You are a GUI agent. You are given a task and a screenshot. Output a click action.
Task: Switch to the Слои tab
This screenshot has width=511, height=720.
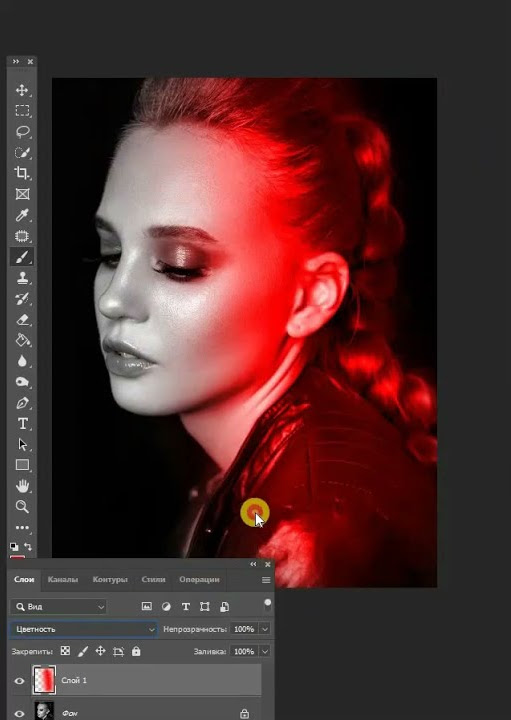pos(24,579)
